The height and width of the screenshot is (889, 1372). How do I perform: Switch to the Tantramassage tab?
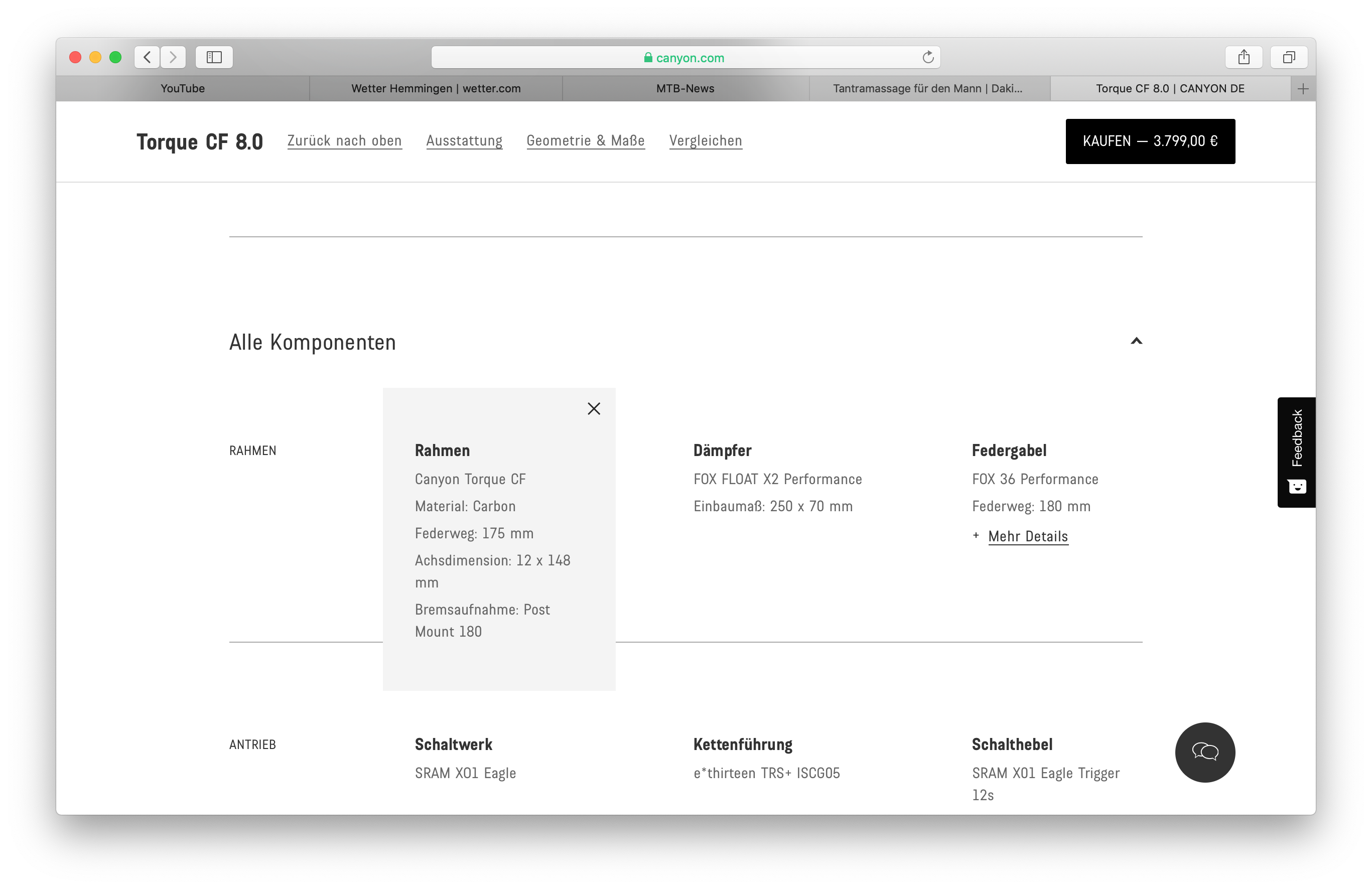coord(927,89)
